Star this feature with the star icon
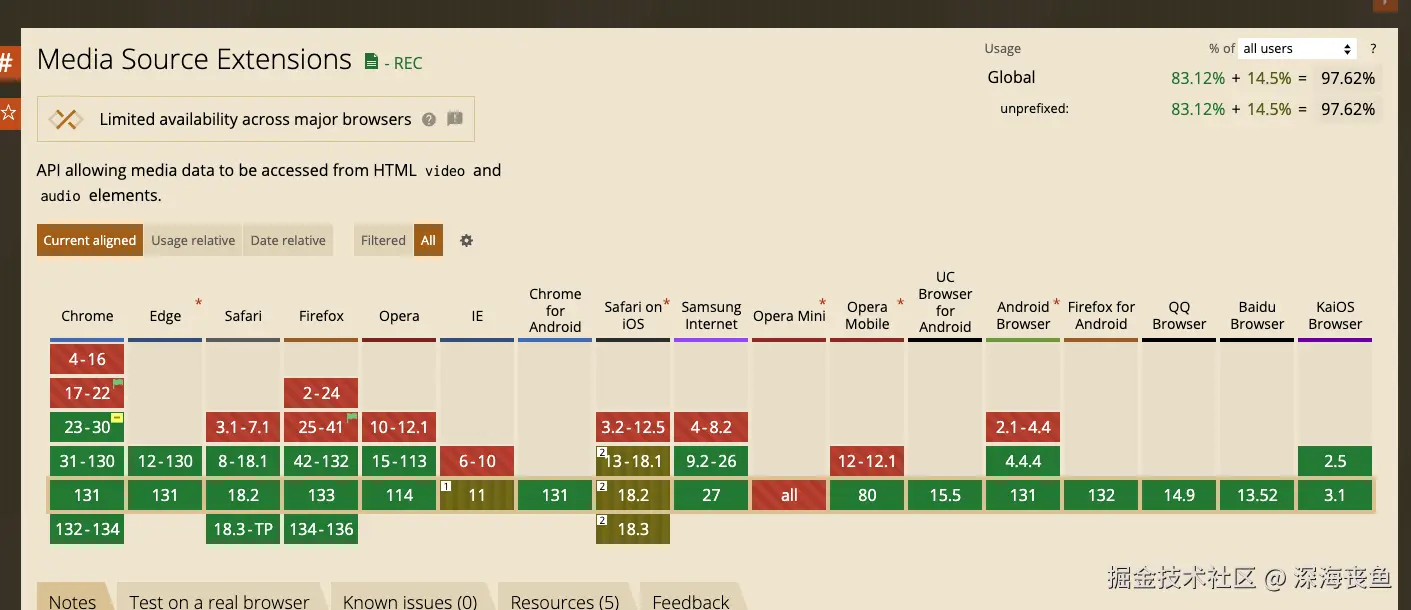 (x=8, y=112)
